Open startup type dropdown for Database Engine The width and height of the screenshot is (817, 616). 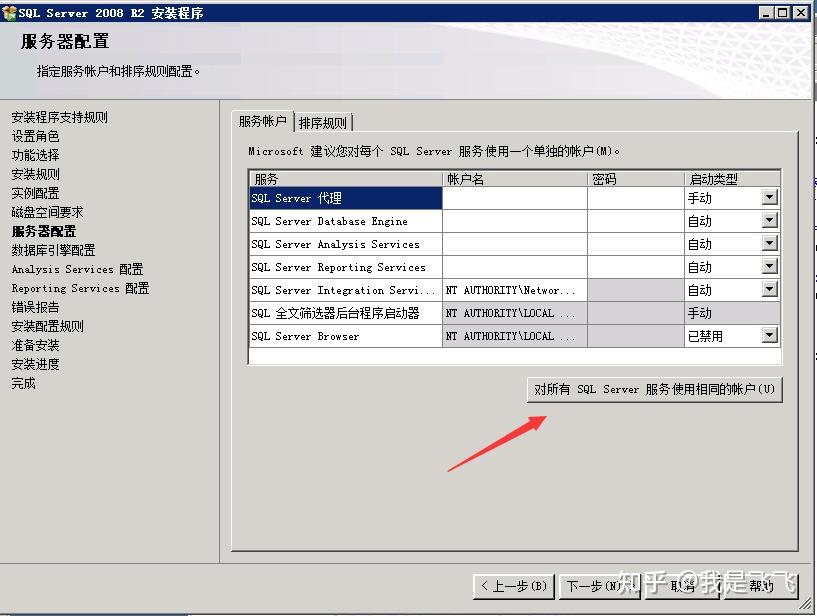769,221
